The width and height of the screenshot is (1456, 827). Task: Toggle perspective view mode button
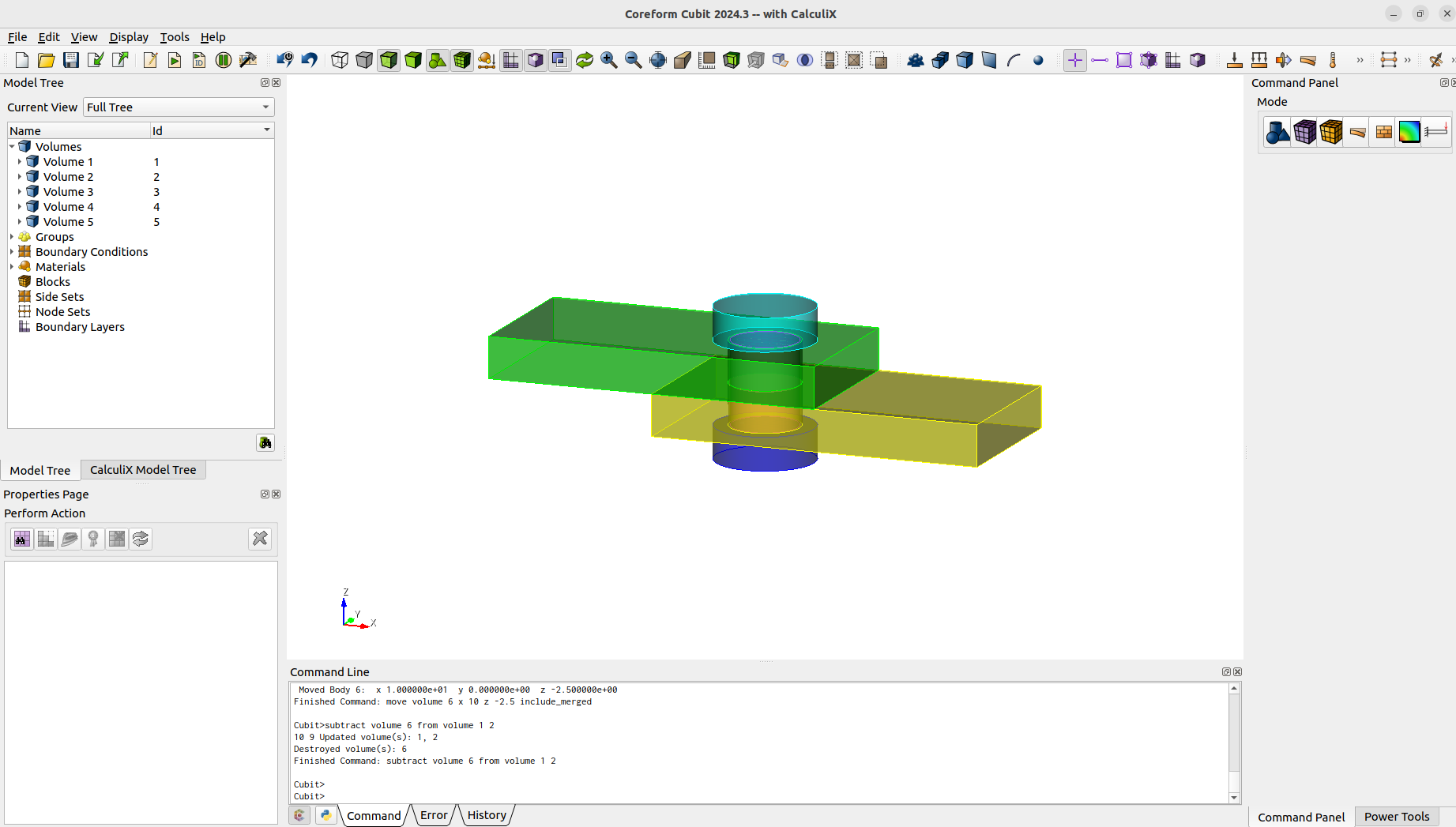click(657, 59)
